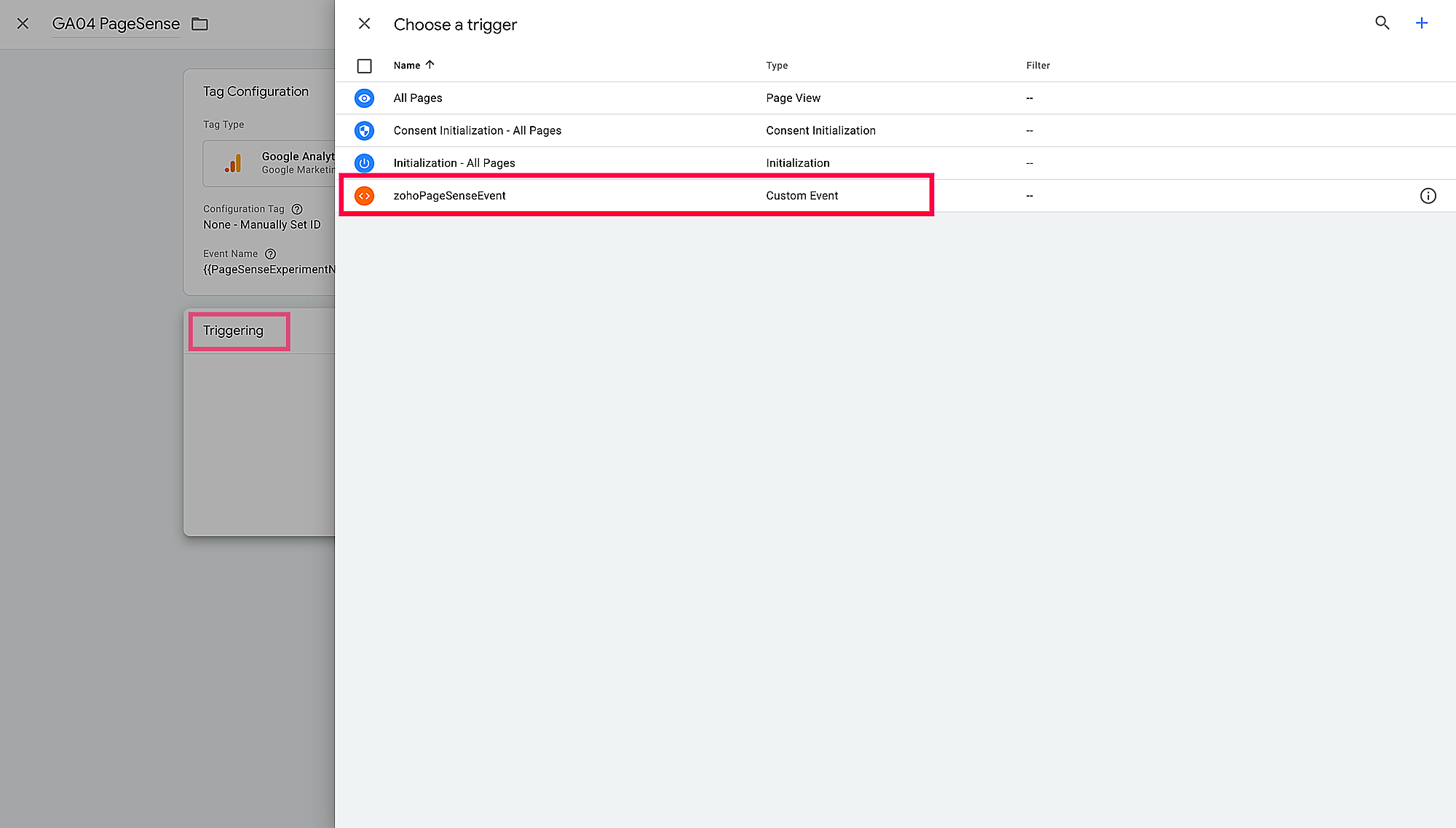The image size is (1456, 828).
Task: Choose Initialization - All Pages trigger
Action: 454,163
